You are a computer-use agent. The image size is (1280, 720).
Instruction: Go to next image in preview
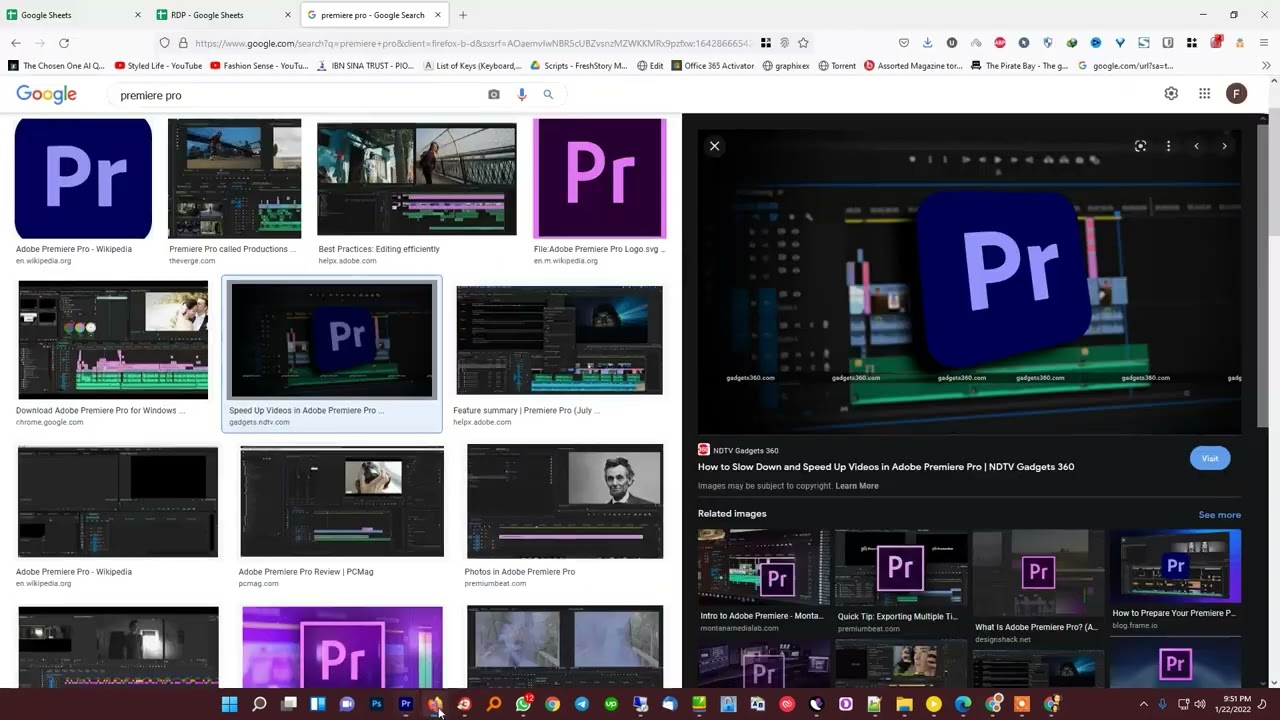pyautogui.click(x=1224, y=146)
